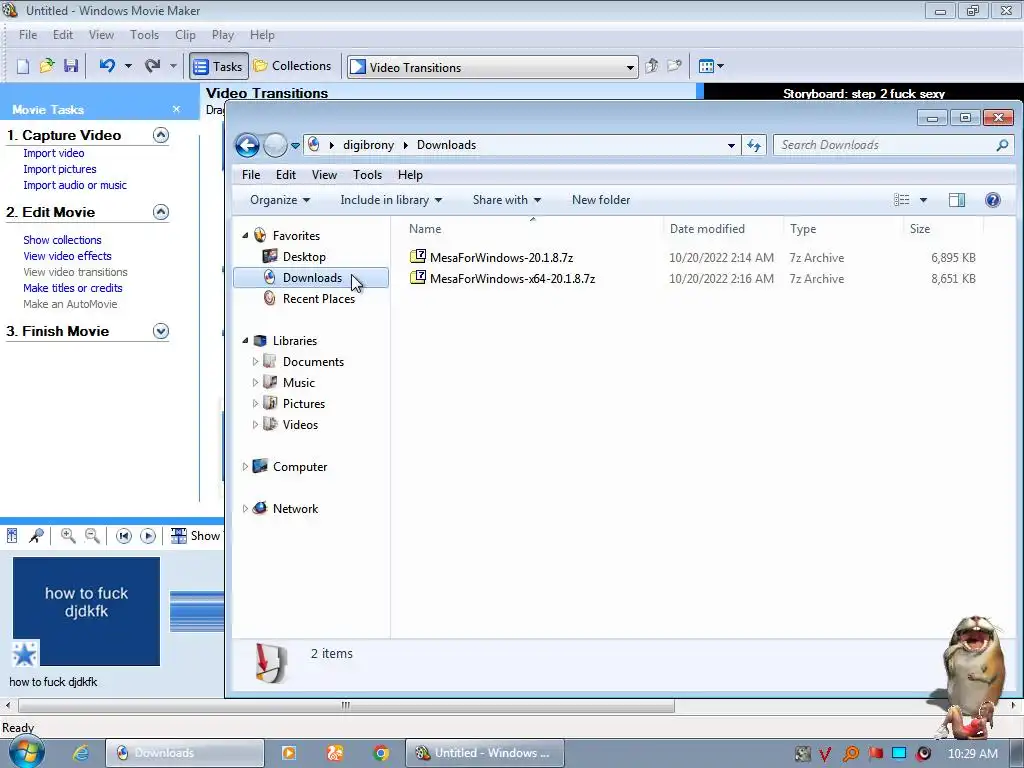The width and height of the screenshot is (1024, 768).
Task: Click Explorer Back navigation button
Action: click(248, 145)
